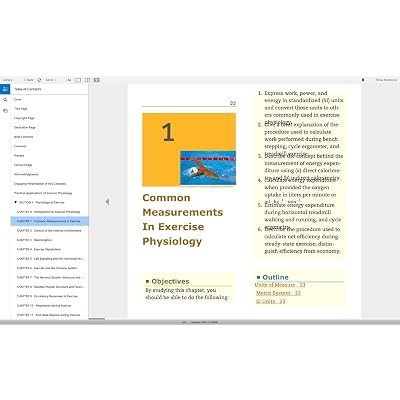Click the Library button in toolbar
400x400 pixels.
coord(7,80)
